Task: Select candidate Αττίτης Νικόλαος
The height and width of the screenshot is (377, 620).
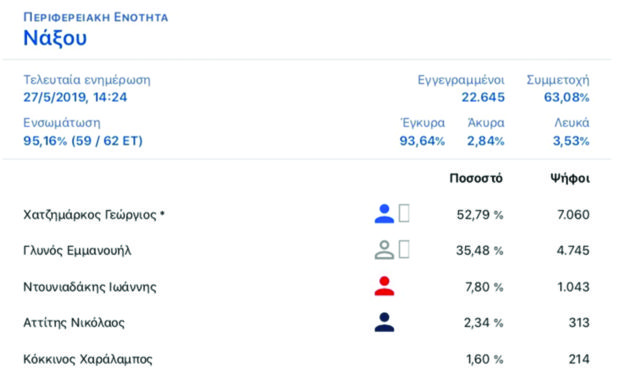Action: point(74,323)
